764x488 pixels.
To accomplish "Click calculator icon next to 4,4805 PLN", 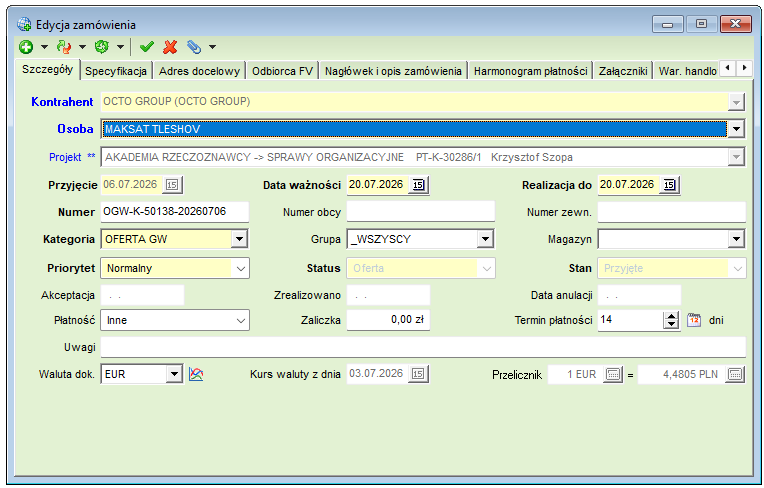I will [x=735, y=375].
